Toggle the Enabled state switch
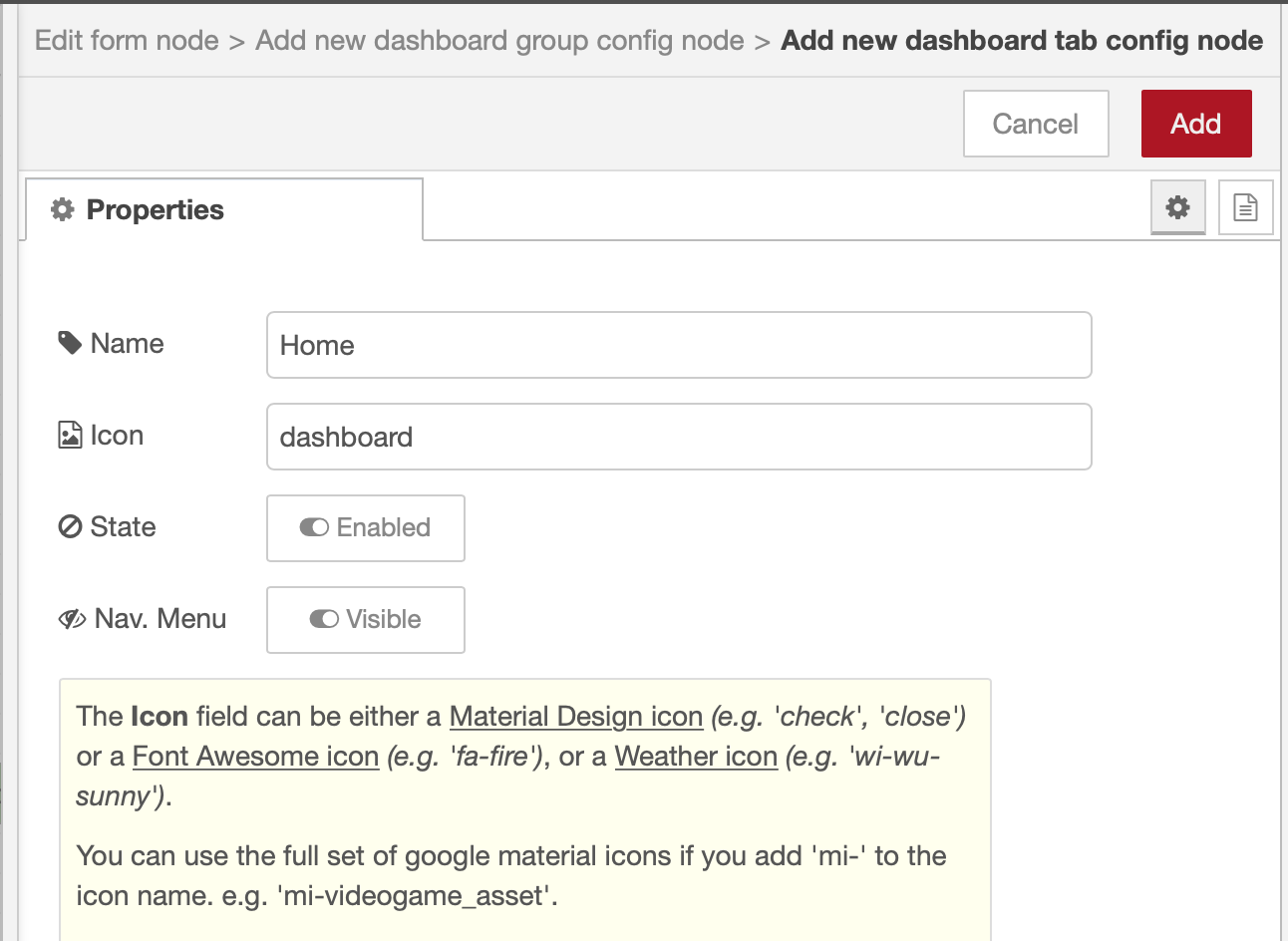1288x941 pixels. coord(366,528)
